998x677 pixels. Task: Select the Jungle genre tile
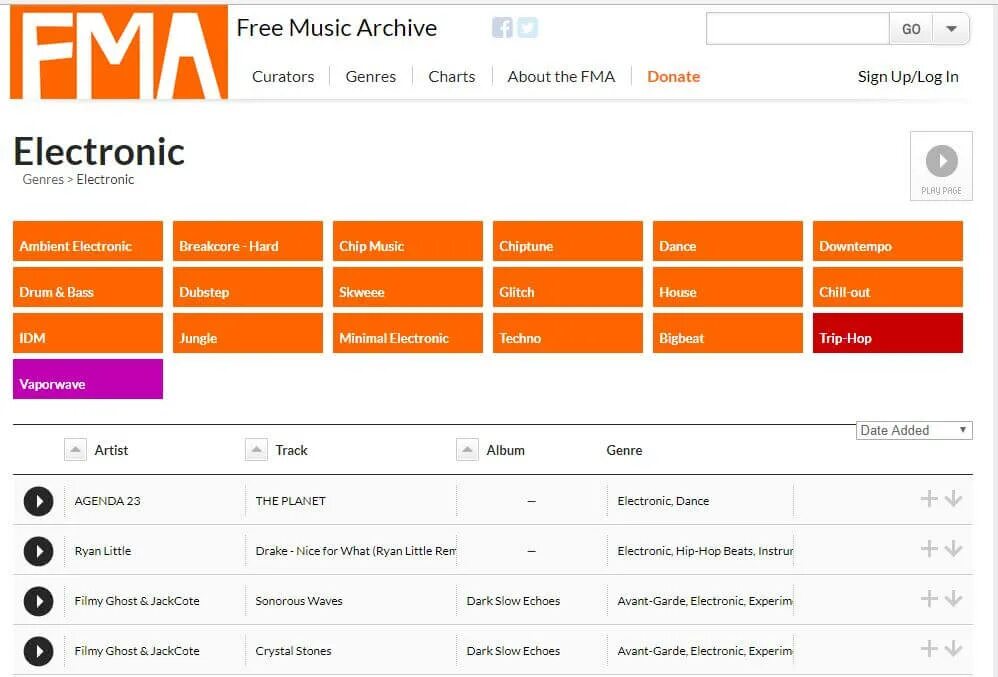coord(248,333)
